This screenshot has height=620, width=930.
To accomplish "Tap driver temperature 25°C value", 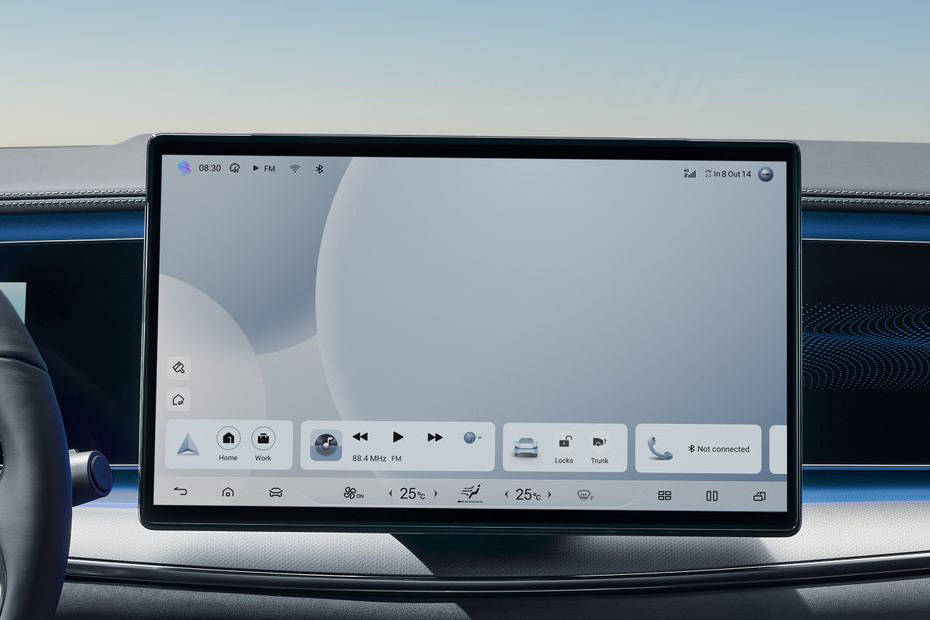I will [412, 494].
